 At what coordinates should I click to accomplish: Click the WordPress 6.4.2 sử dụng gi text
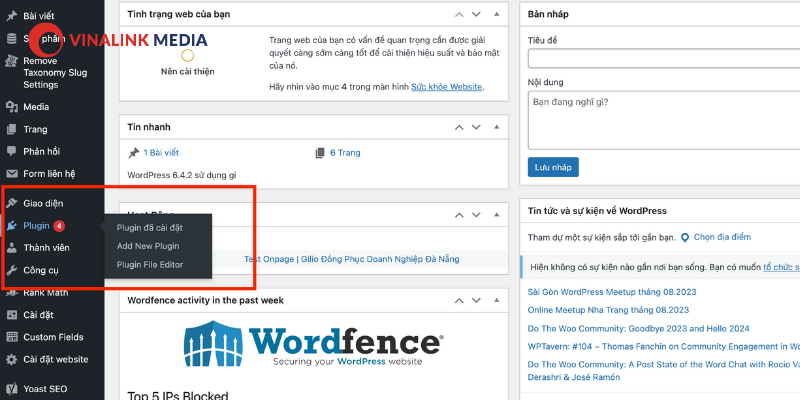click(182, 175)
